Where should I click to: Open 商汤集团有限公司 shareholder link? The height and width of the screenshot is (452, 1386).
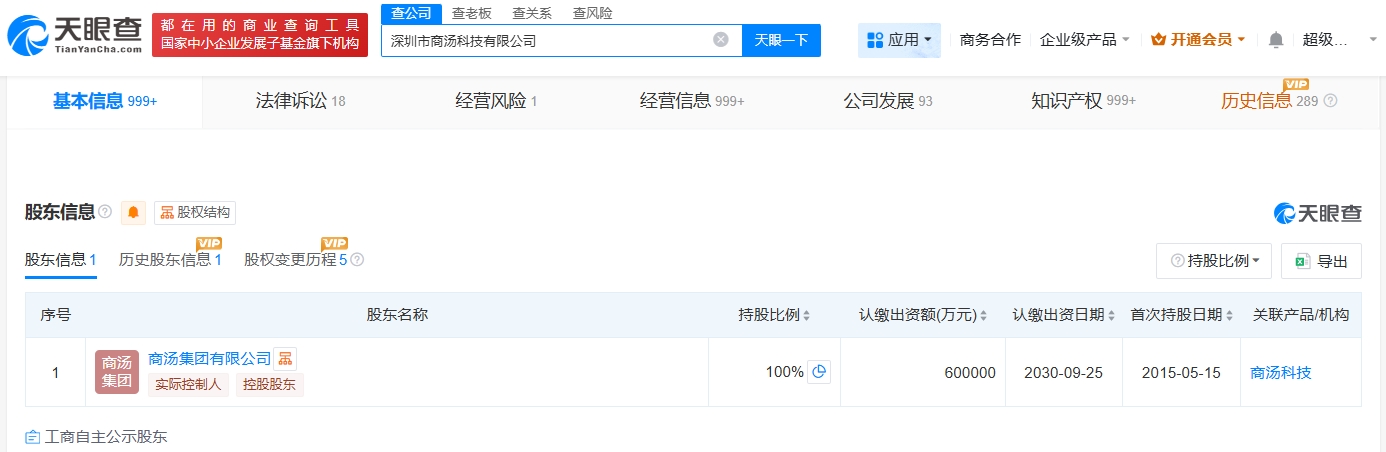[209, 358]
